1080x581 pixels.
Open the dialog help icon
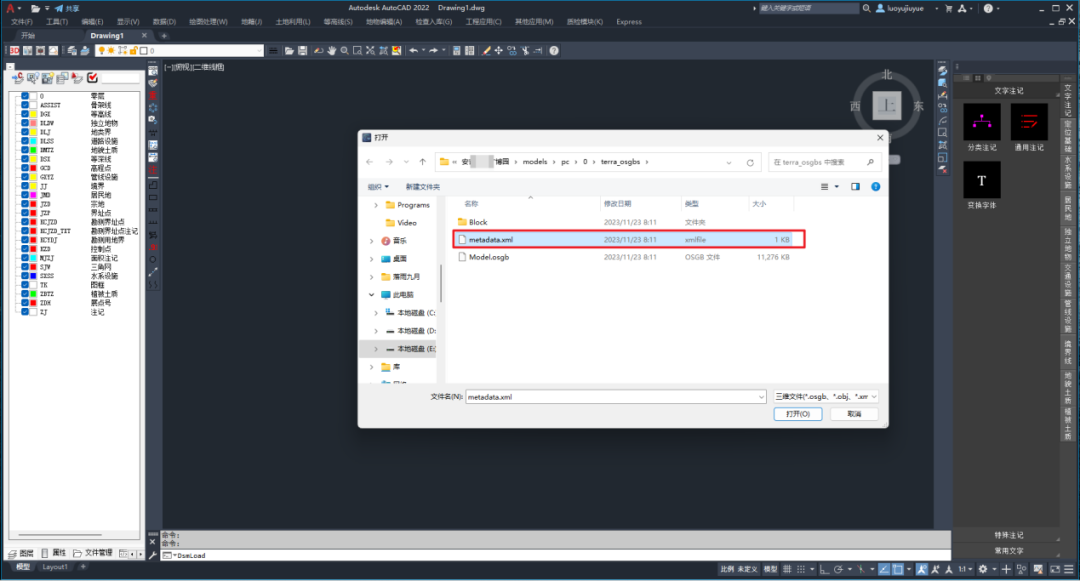pyautogui.click(x=875, y=187)
